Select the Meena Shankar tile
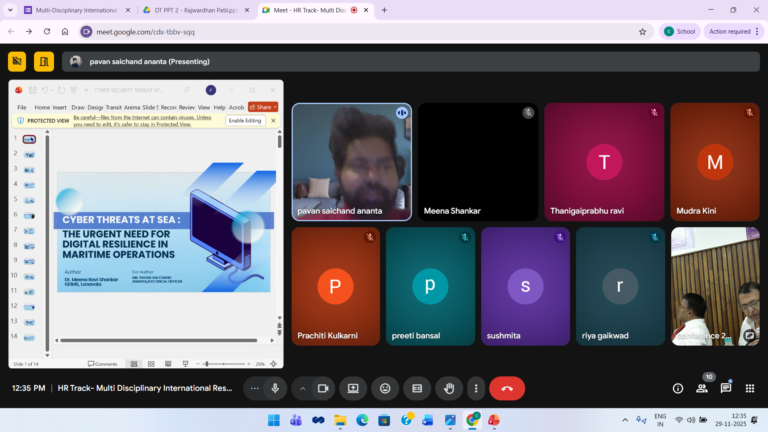768x432 pixels. tap(478, 162)
